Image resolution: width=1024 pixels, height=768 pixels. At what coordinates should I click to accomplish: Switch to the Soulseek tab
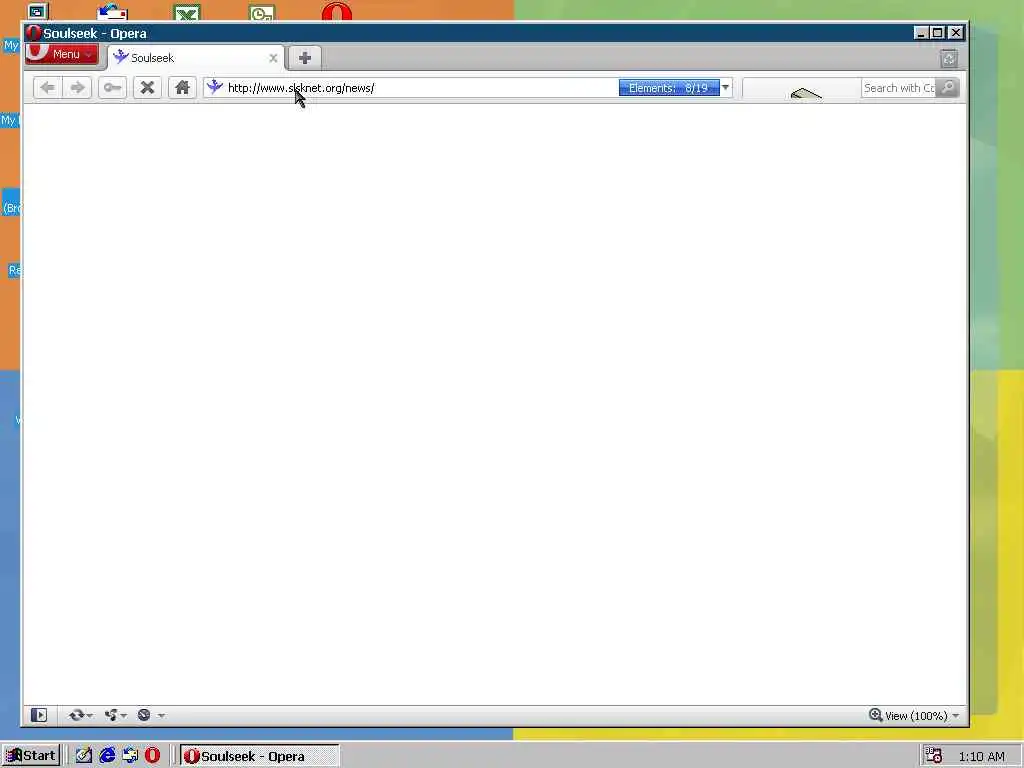click(x=195, y=57)
